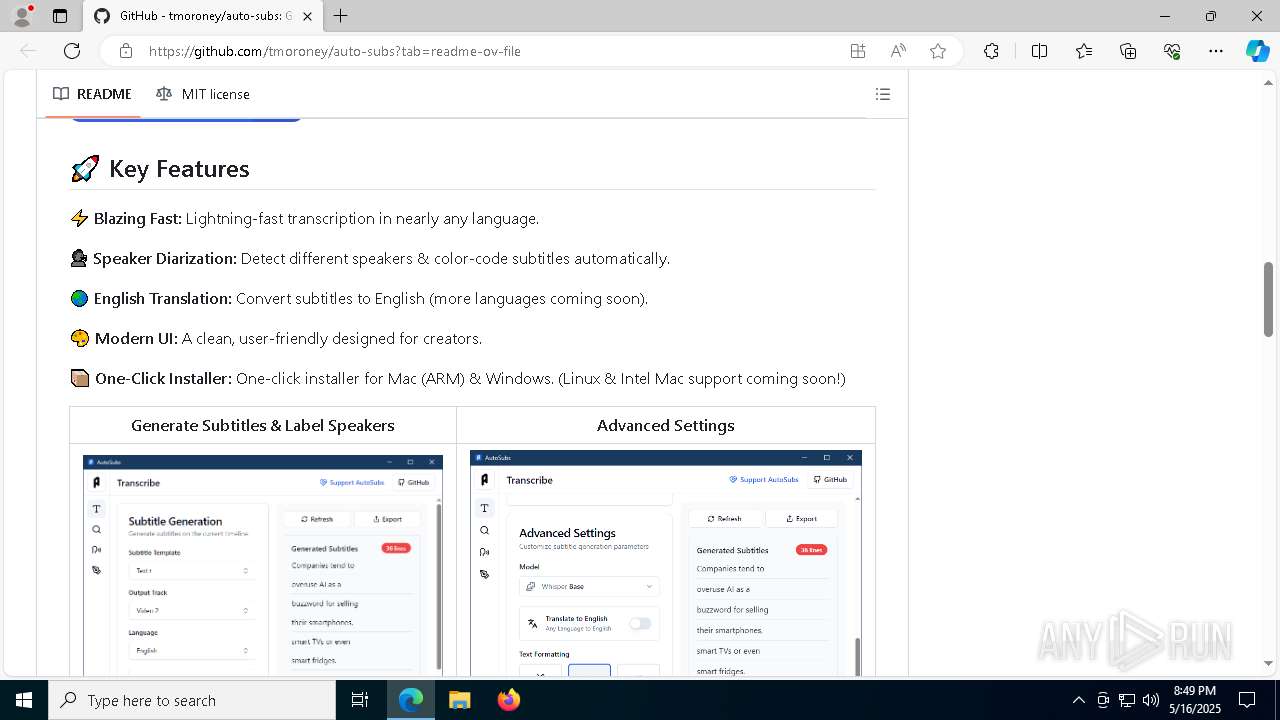Select the GitHub auto-subs browser tab
Image resolution: width=1280 pixels, height=720 pixels.
[203, 16]
